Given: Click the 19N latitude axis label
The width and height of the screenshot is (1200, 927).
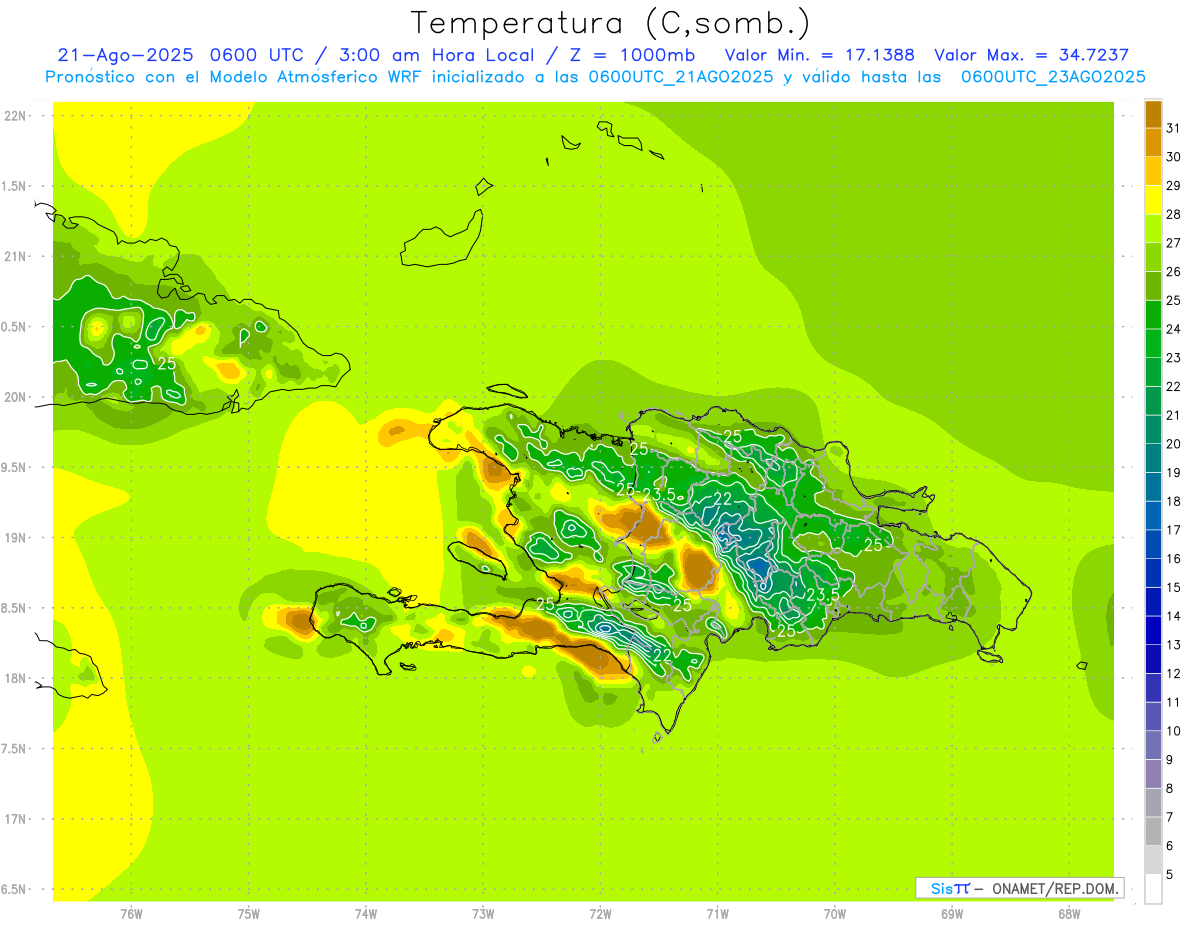Looking at the screenshot, I should coord(15,538).
